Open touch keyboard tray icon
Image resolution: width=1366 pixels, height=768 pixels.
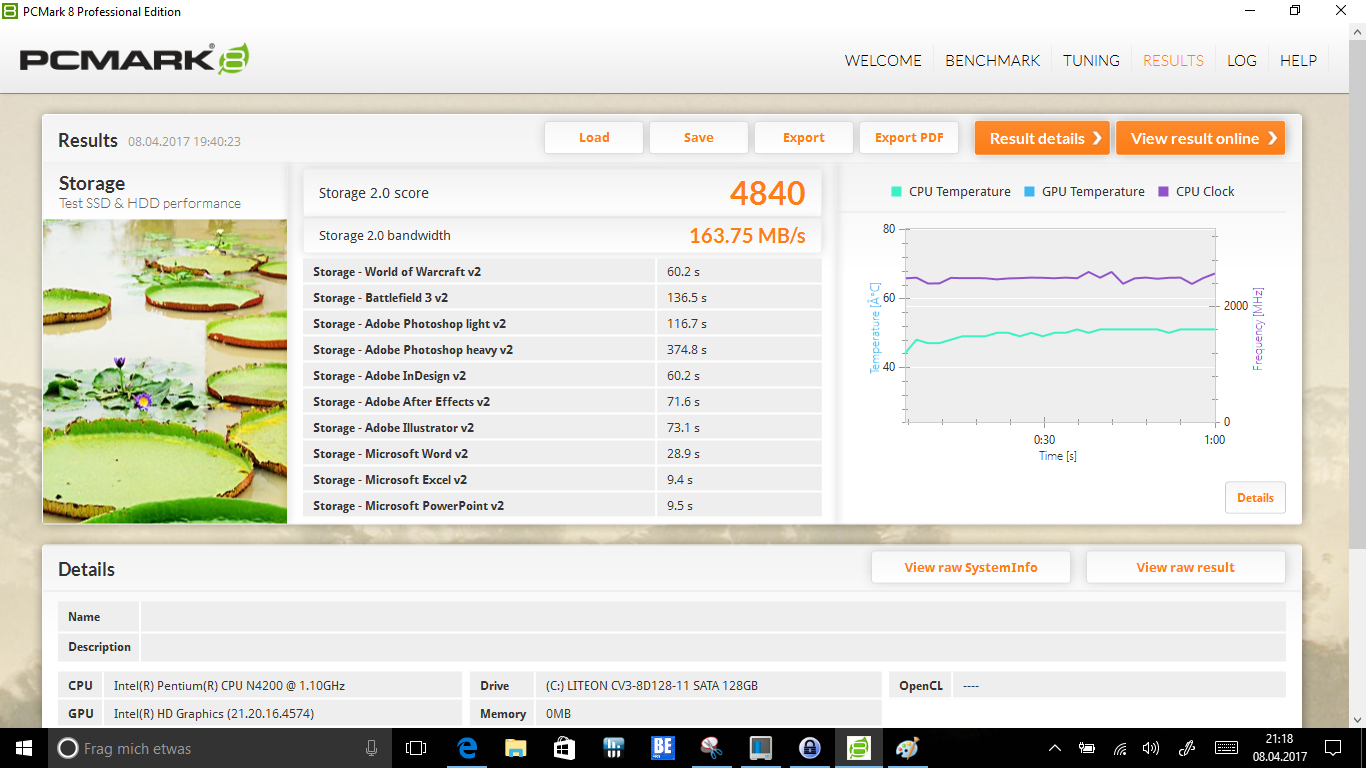[1226, 747]
